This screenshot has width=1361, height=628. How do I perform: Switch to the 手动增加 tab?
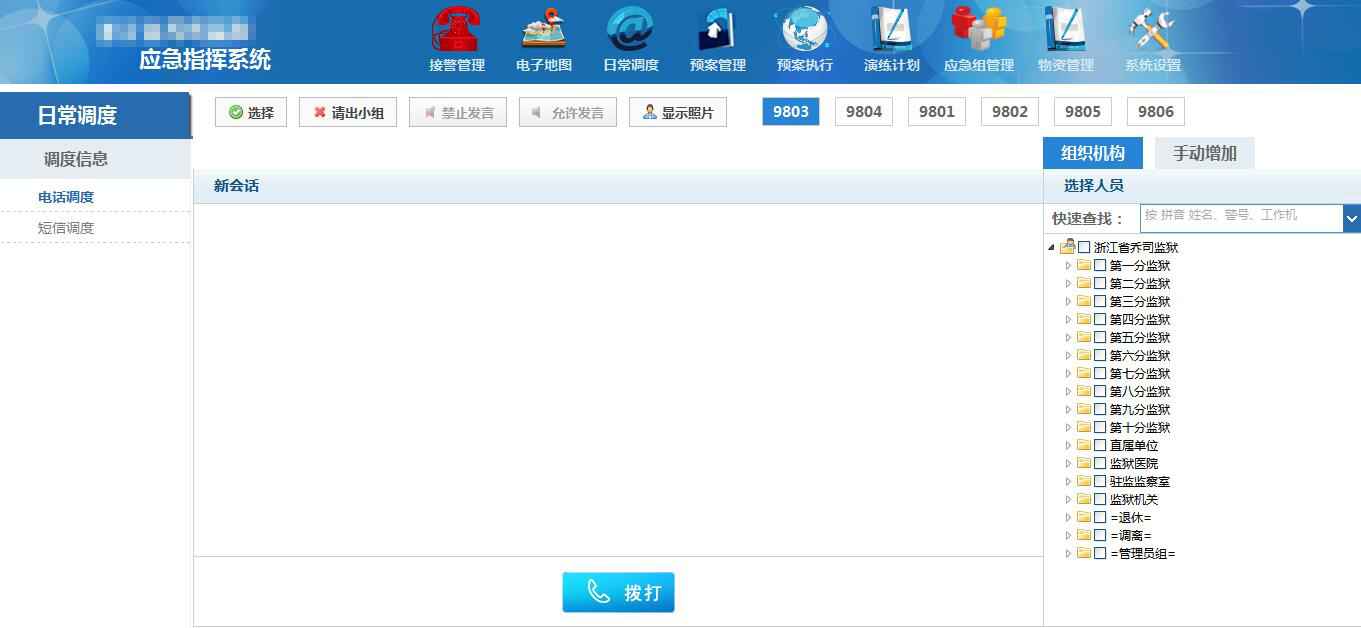click(1204, 154)
